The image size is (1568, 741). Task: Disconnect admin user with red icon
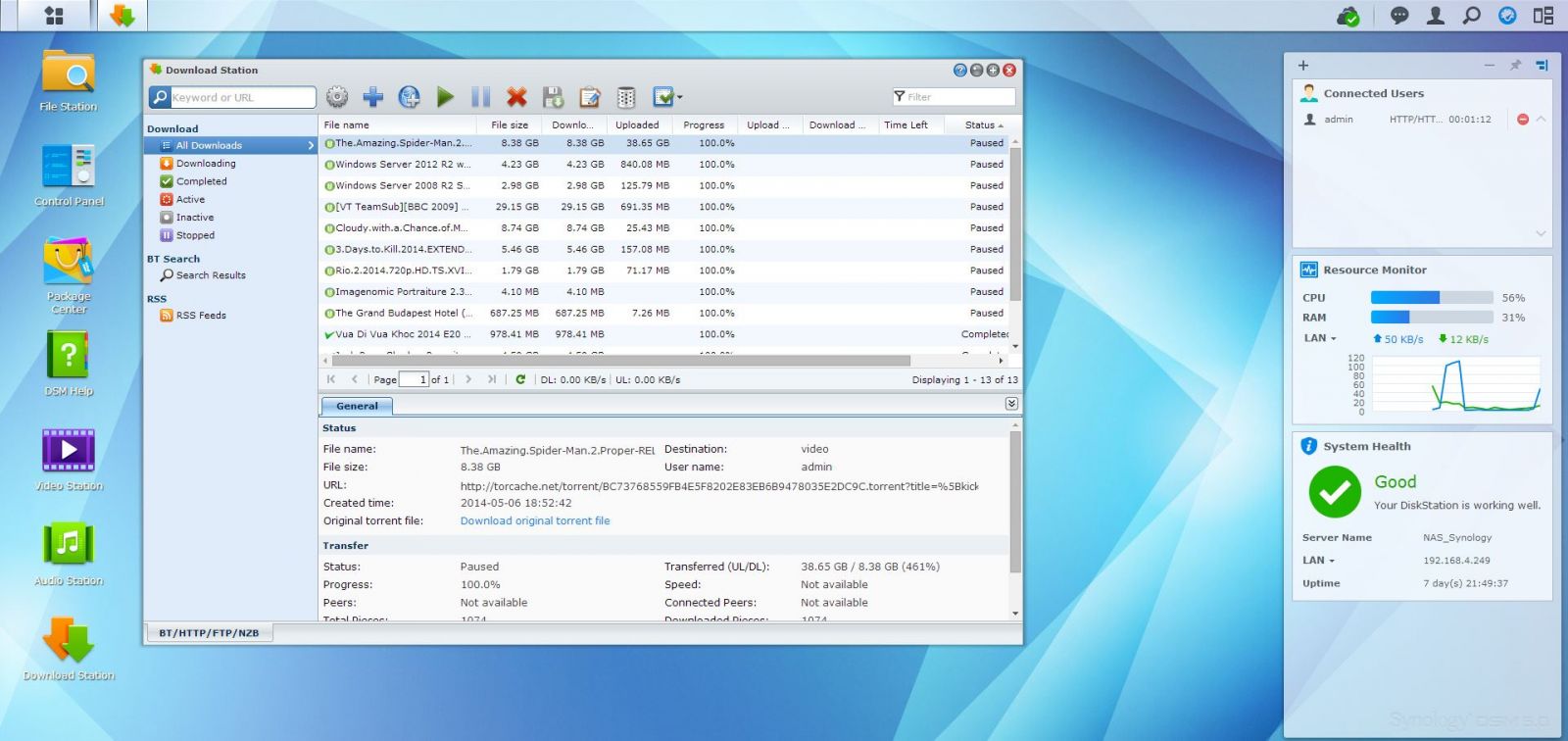[1523, 120]
